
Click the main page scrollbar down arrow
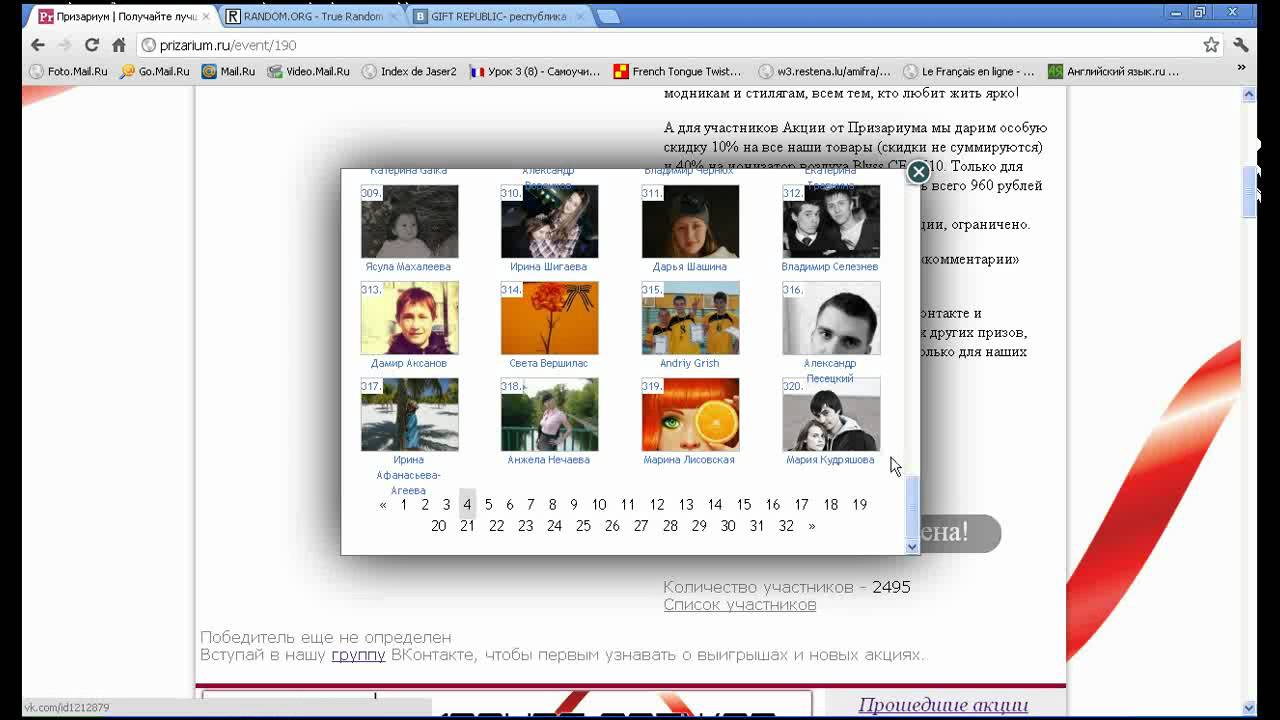1249,707
